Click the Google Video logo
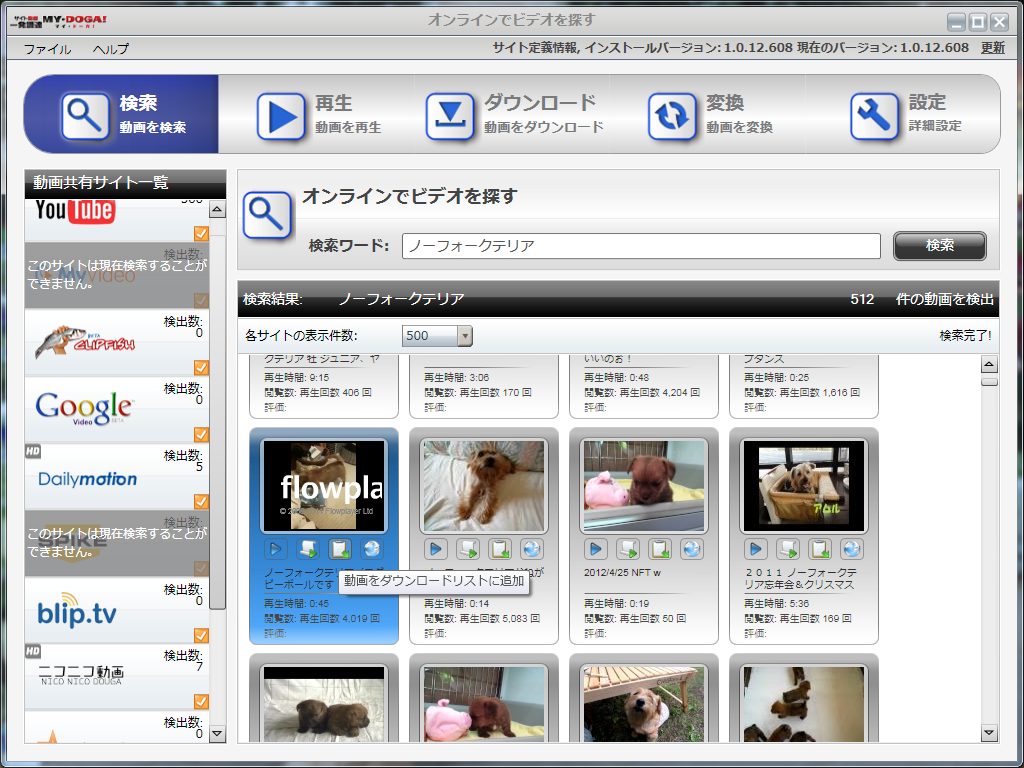This screenshot has width=1024, height=768. (x=84, y=409)
